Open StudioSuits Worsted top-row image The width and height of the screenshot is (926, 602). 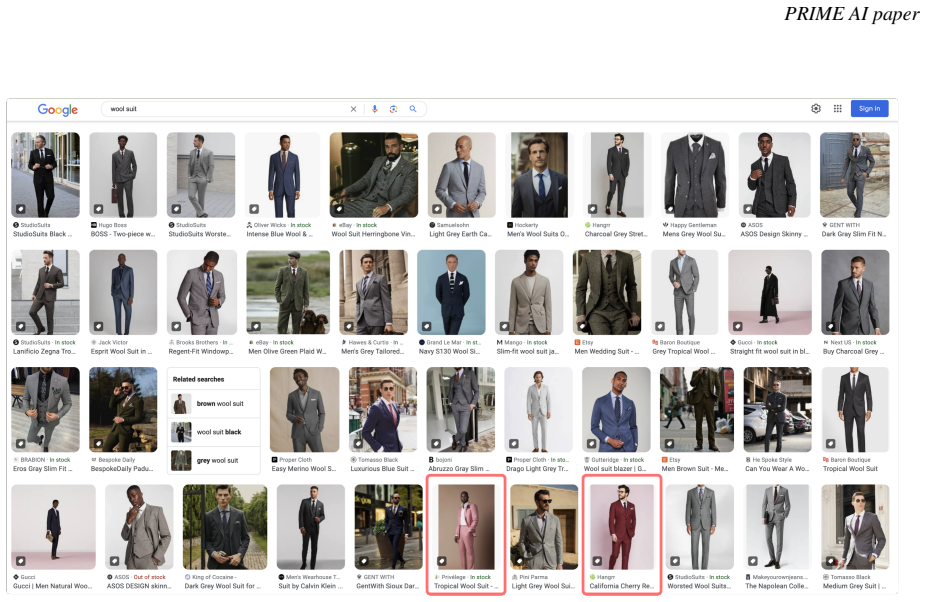tap(201, 175)
